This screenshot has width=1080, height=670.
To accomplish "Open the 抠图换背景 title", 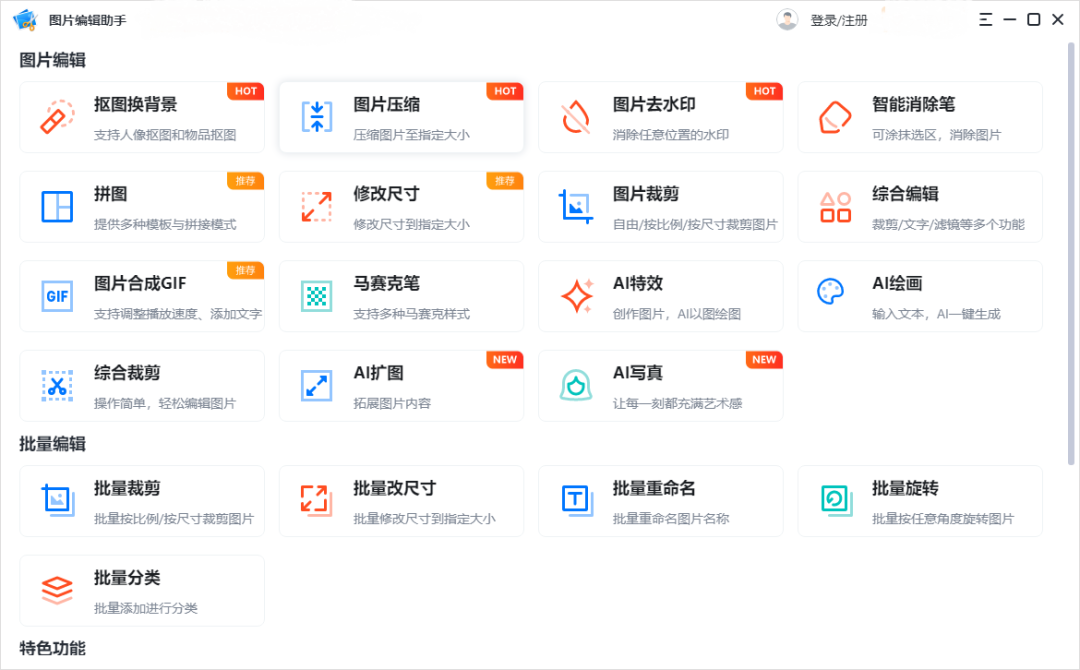I will click(x=136, y=104).
